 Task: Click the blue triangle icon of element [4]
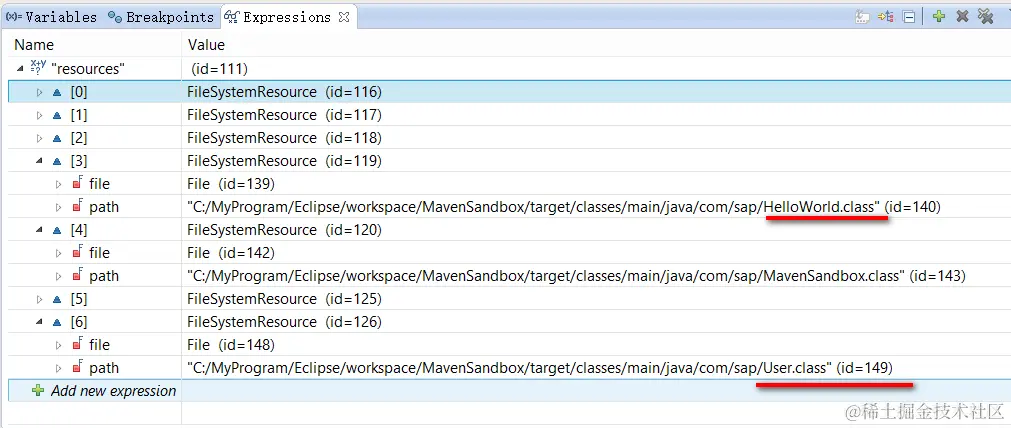coord(57,230)
